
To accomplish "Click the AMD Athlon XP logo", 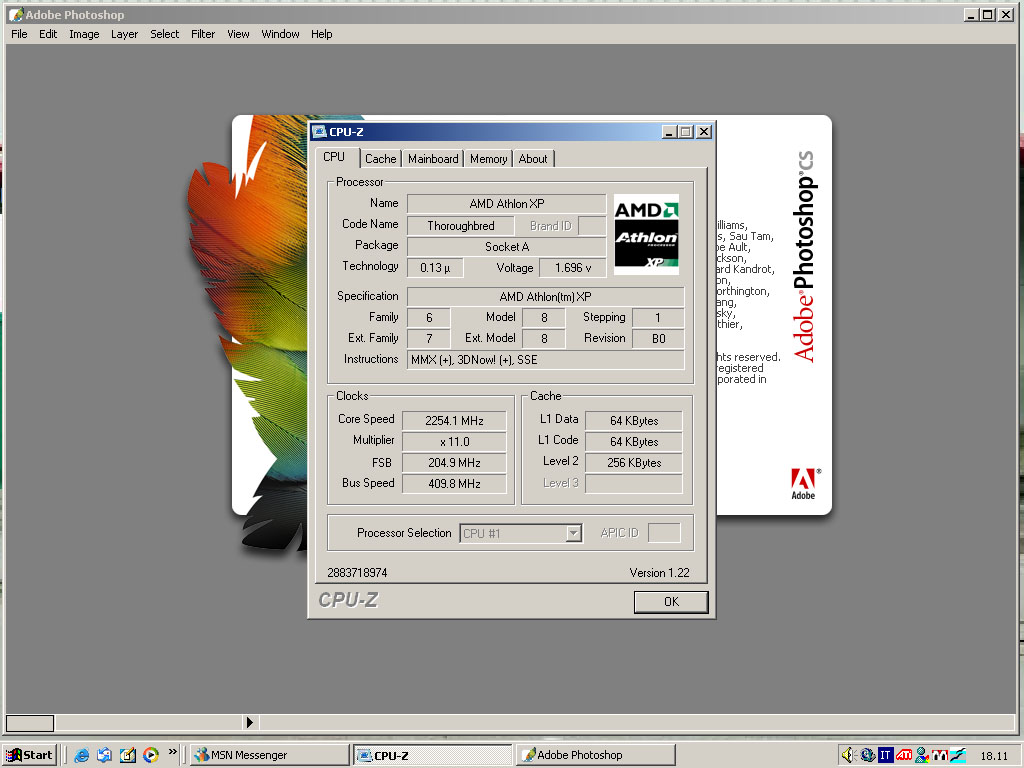I will 646,234.
